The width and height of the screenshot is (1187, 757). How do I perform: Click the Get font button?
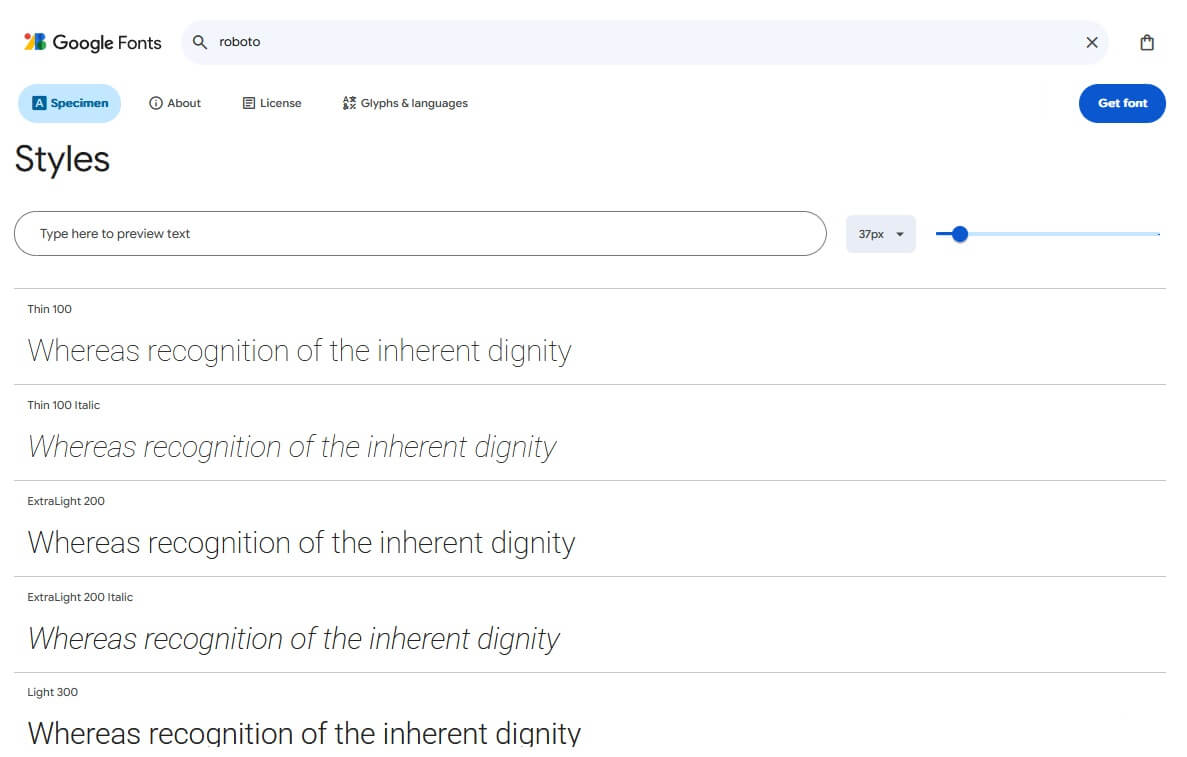[x=1122, y=104]
